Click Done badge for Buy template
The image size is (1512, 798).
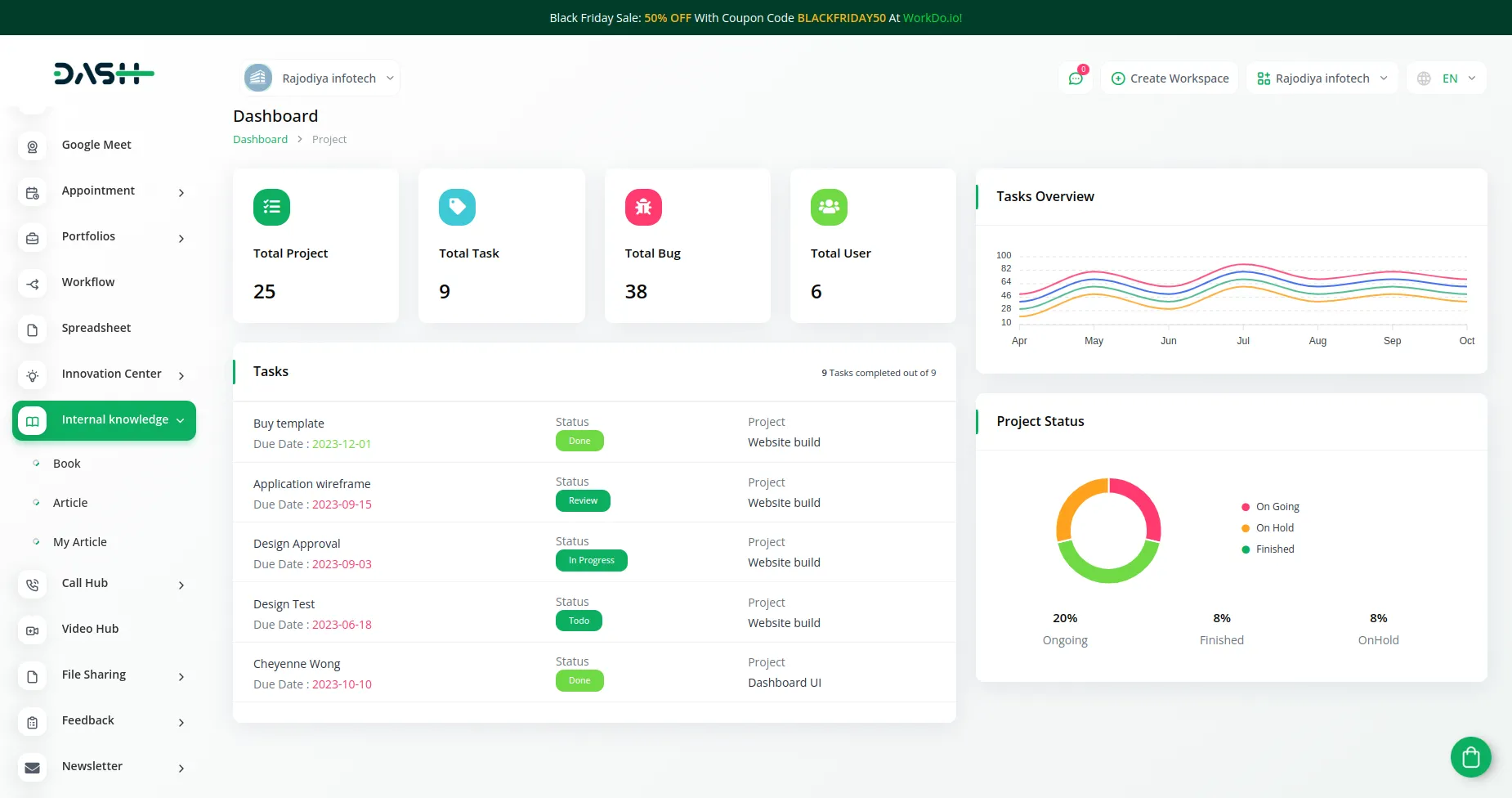579,441
